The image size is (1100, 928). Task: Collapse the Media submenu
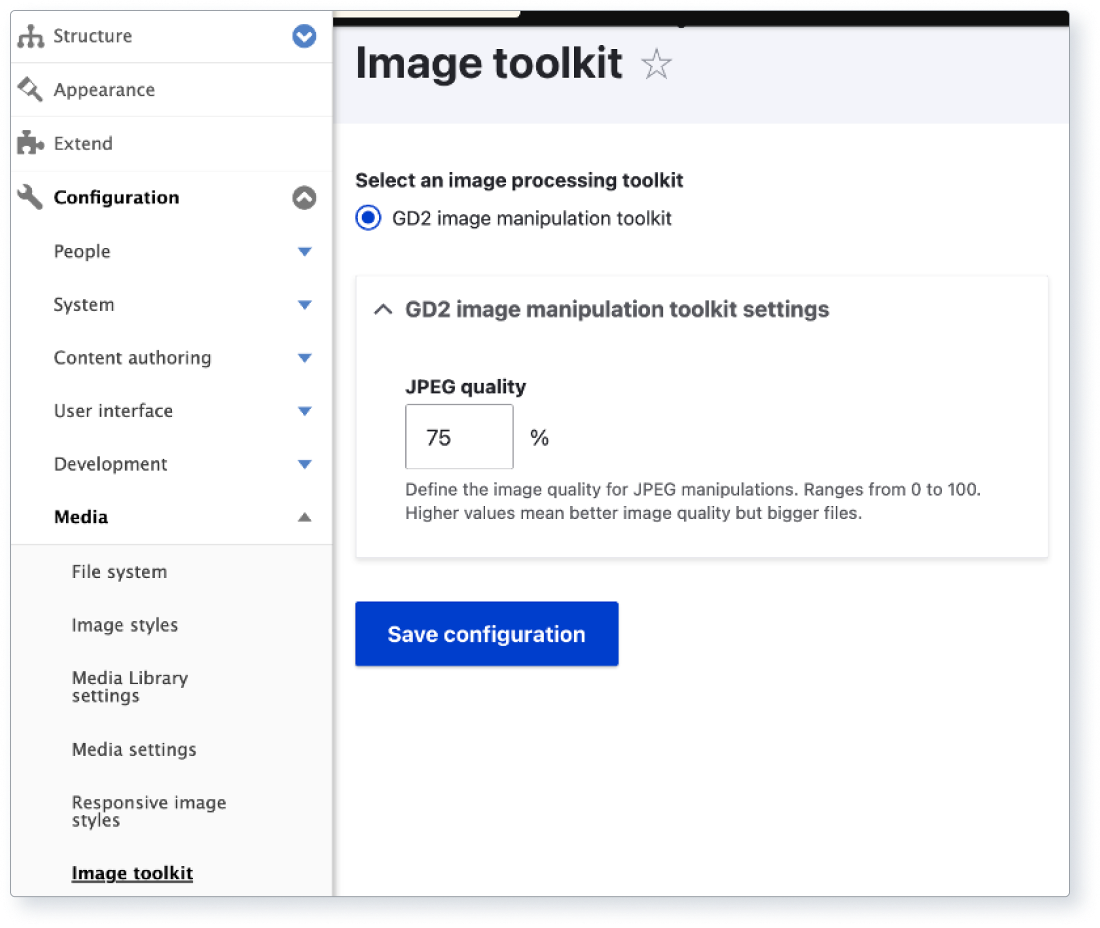(304, 517)
